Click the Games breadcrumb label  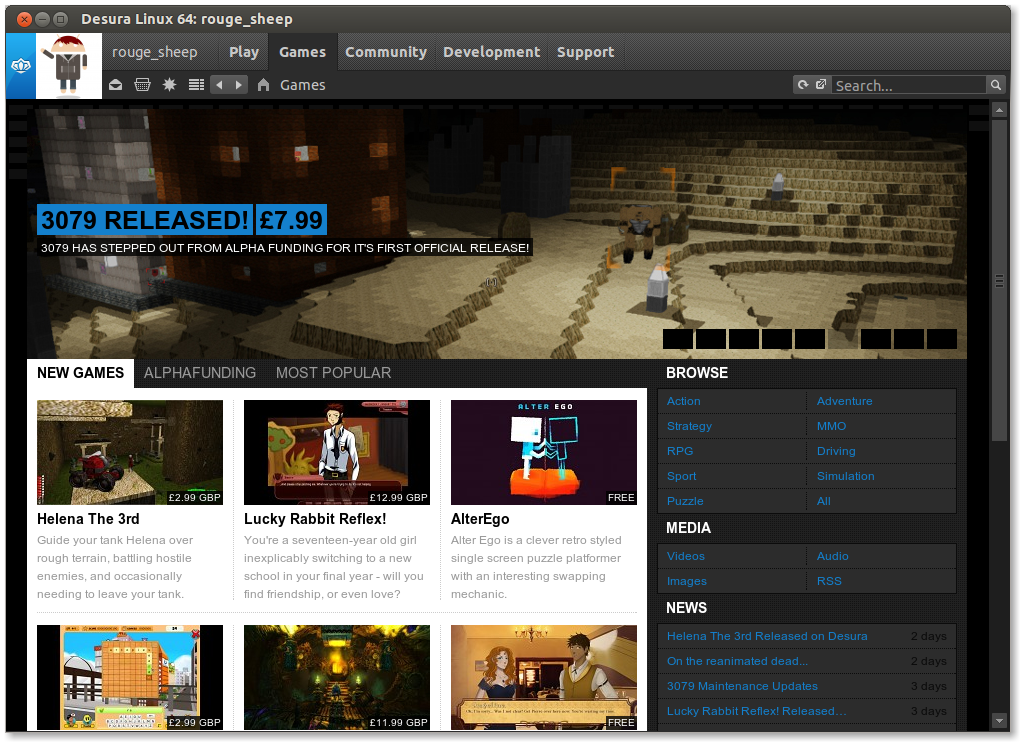[x=302, y=85]
